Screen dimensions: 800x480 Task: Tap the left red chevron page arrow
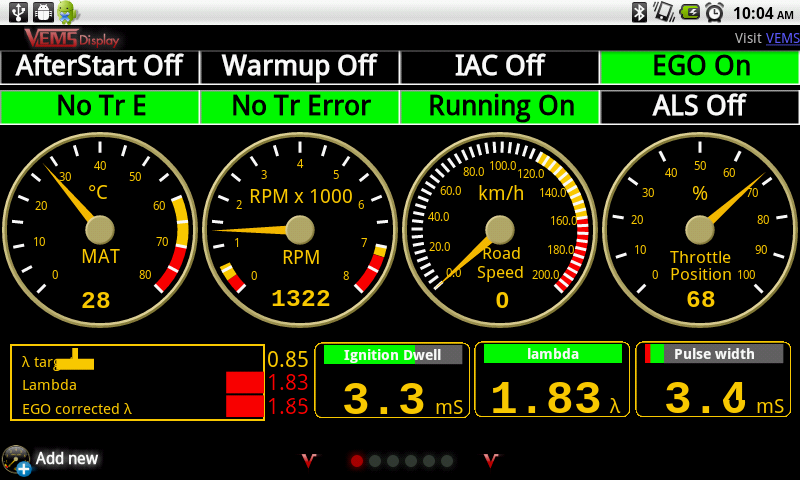pos(309,460)
